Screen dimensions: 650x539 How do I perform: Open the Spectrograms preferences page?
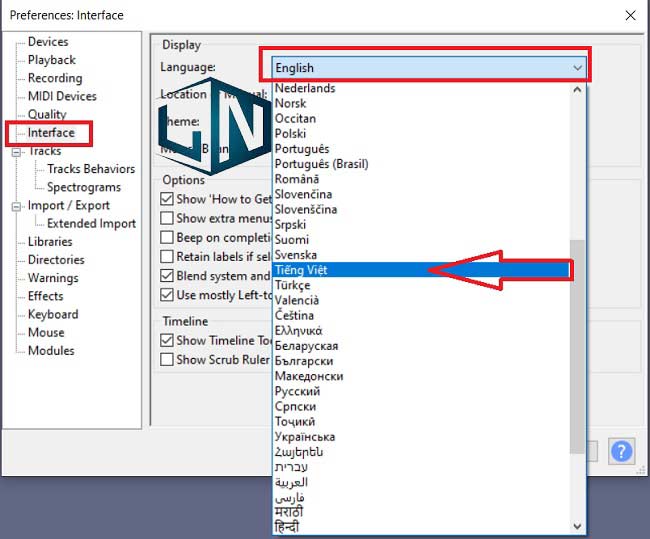(84, 187)
